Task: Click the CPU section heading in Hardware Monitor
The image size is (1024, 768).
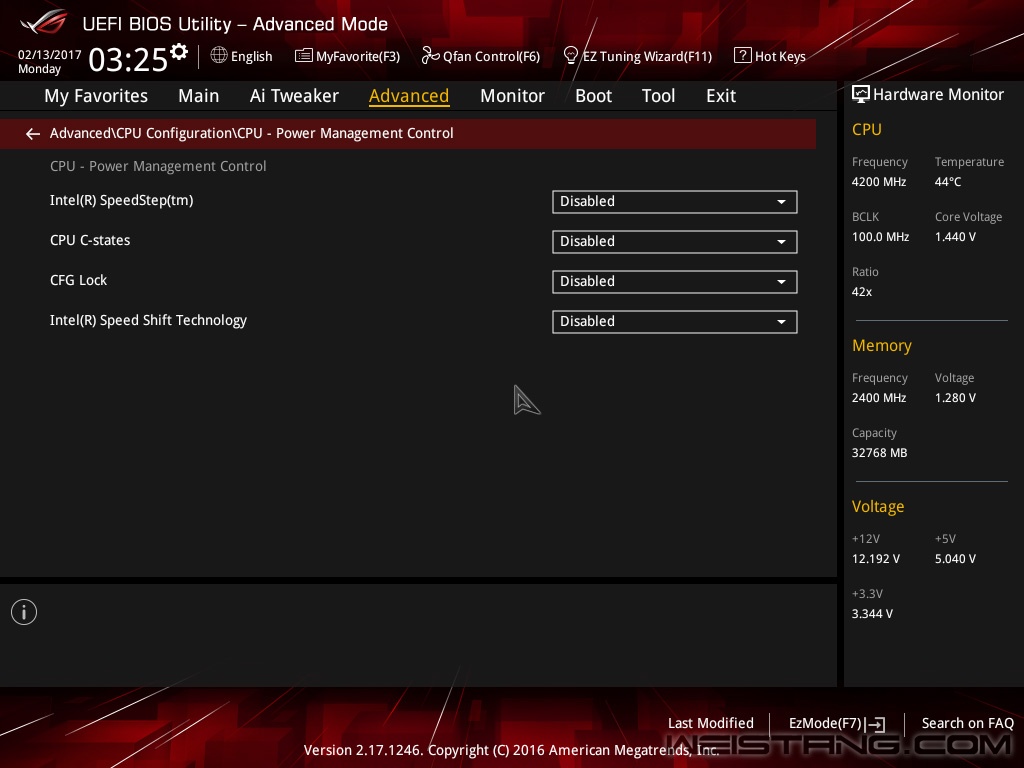Action: [x=867, y=129]
